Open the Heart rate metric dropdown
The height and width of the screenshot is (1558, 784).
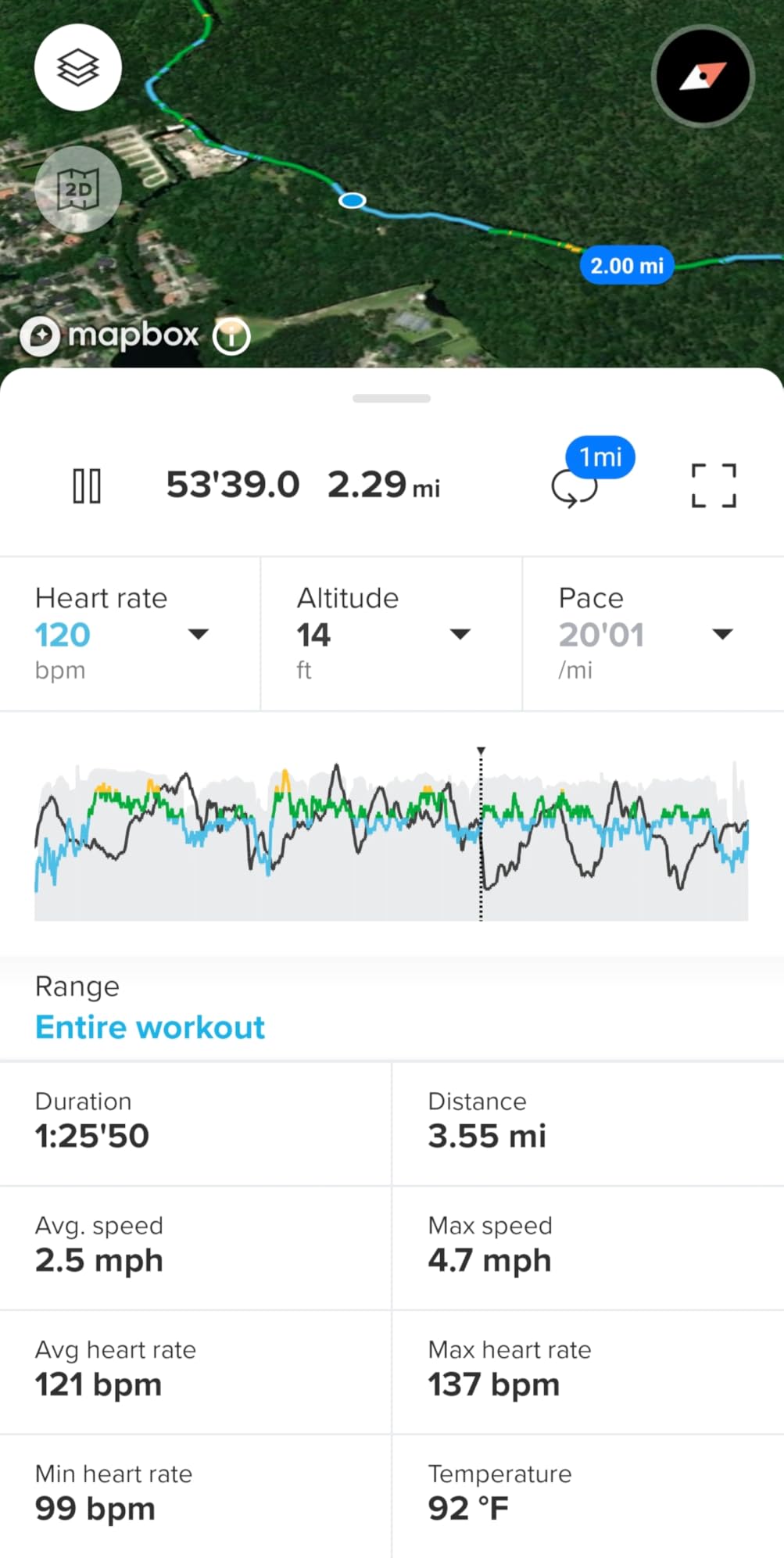pyautogui.click(x=200, y=634)
